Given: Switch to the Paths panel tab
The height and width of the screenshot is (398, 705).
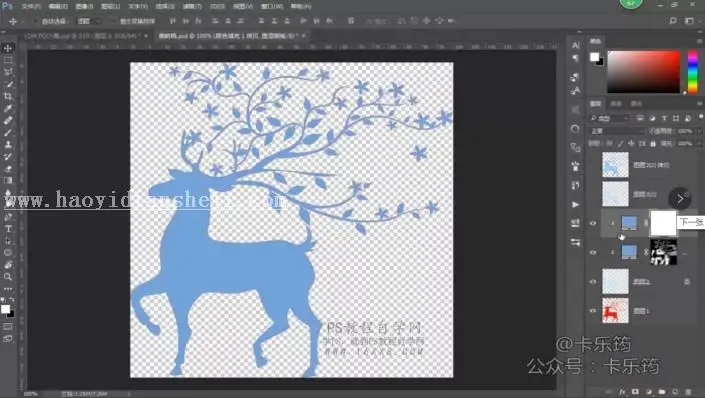Looking at the screenshot, I should pyautogui.click(x=636, y=103).
